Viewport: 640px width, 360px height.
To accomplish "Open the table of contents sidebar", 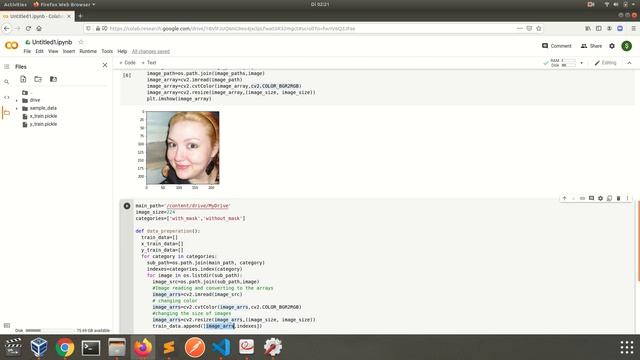I will click(x=7, y=67).
